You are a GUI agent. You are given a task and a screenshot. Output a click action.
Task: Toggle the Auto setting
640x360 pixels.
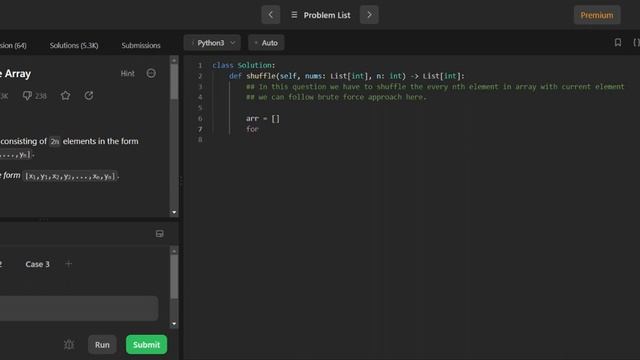[x=266, y=43]
